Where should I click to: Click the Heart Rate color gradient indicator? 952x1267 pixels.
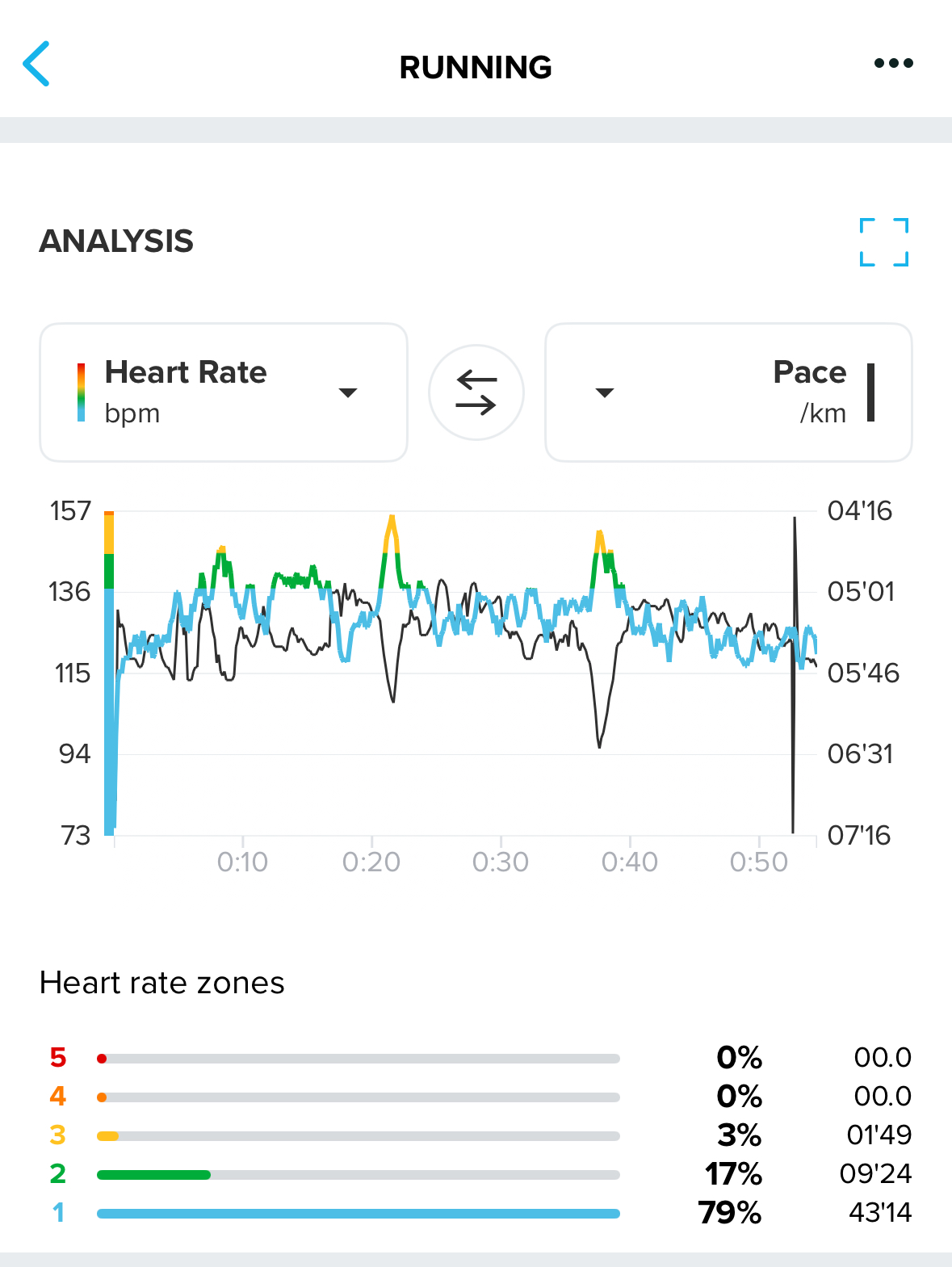tap(81, 392)
